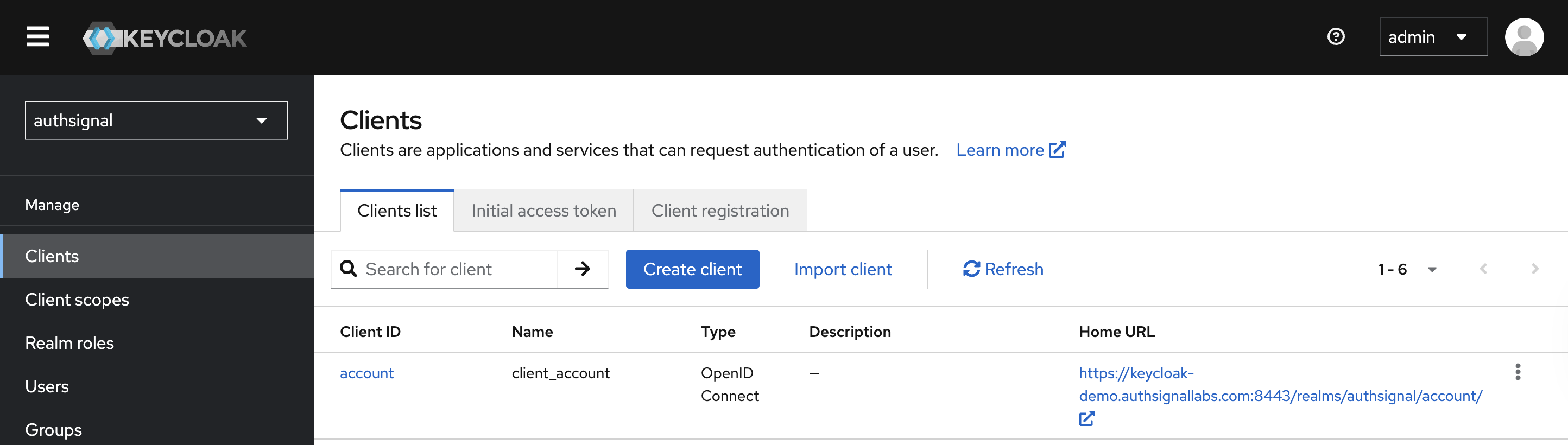Click the OpenID Connect type cell
This screenshot has width=1568, height=445.
729,385
